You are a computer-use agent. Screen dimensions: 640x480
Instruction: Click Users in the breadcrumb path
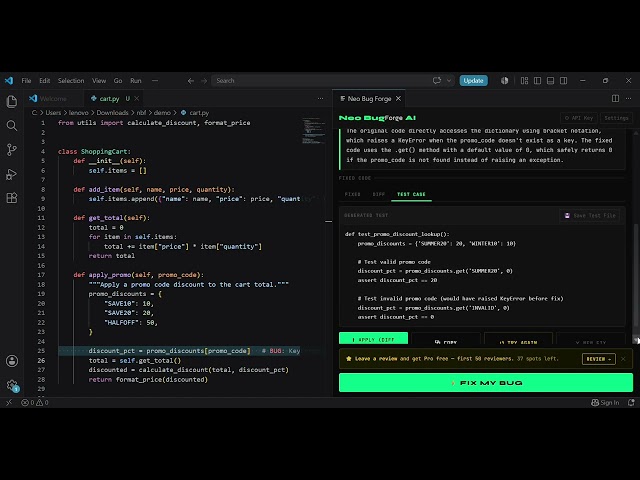tap(53, 113)
